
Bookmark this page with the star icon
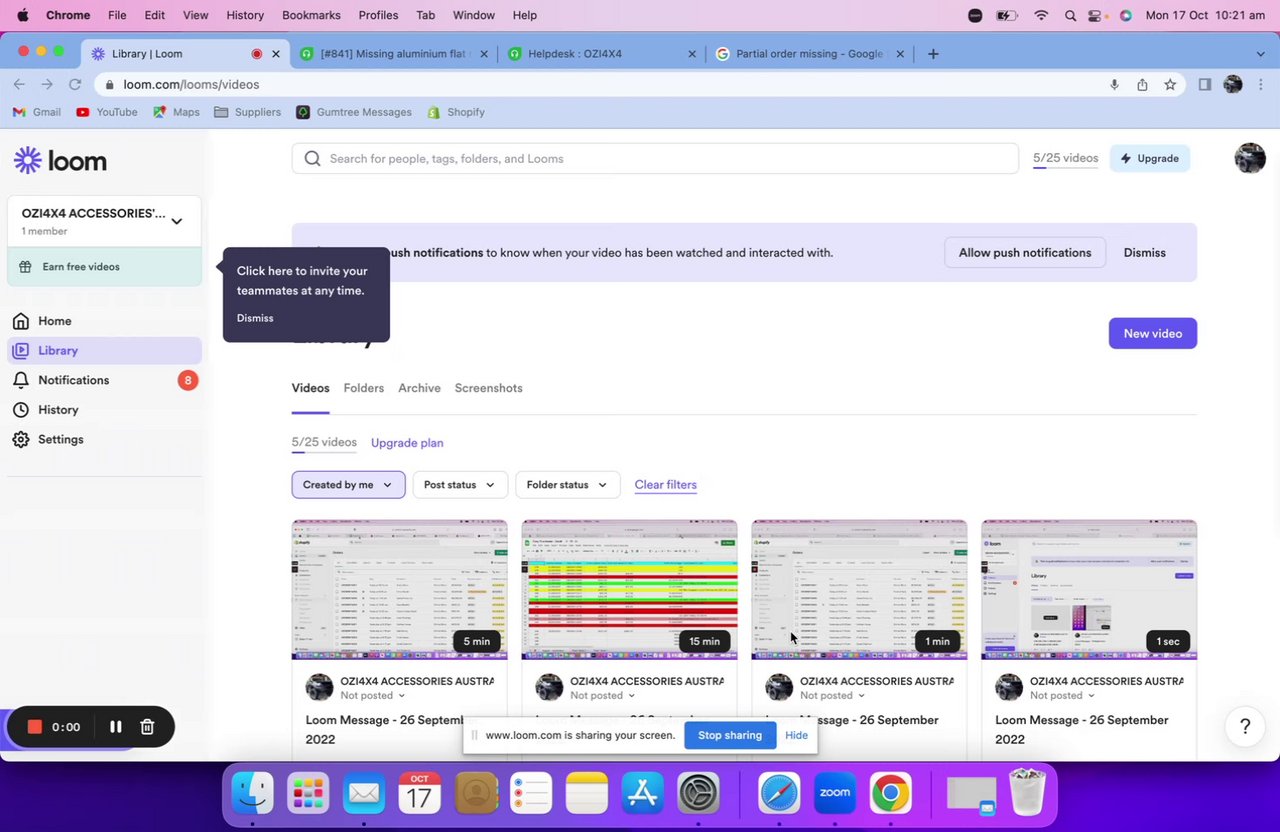point(1170,85)
